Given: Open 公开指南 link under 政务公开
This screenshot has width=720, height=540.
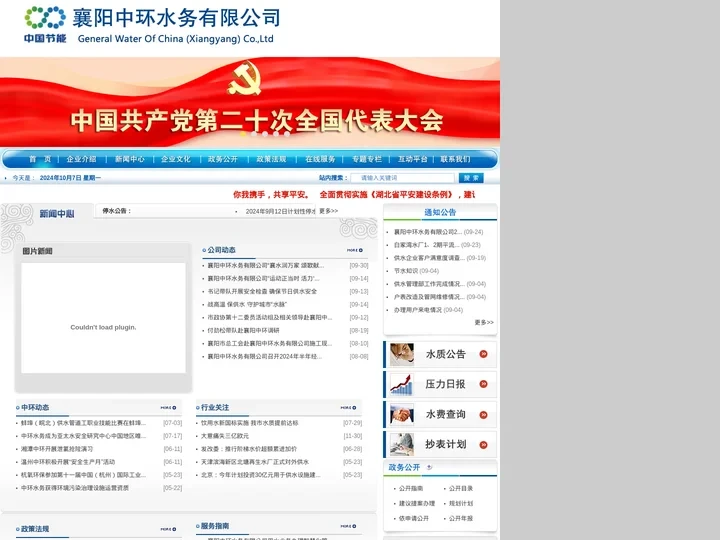Looking at the screenshot, I should click(411, 489).
